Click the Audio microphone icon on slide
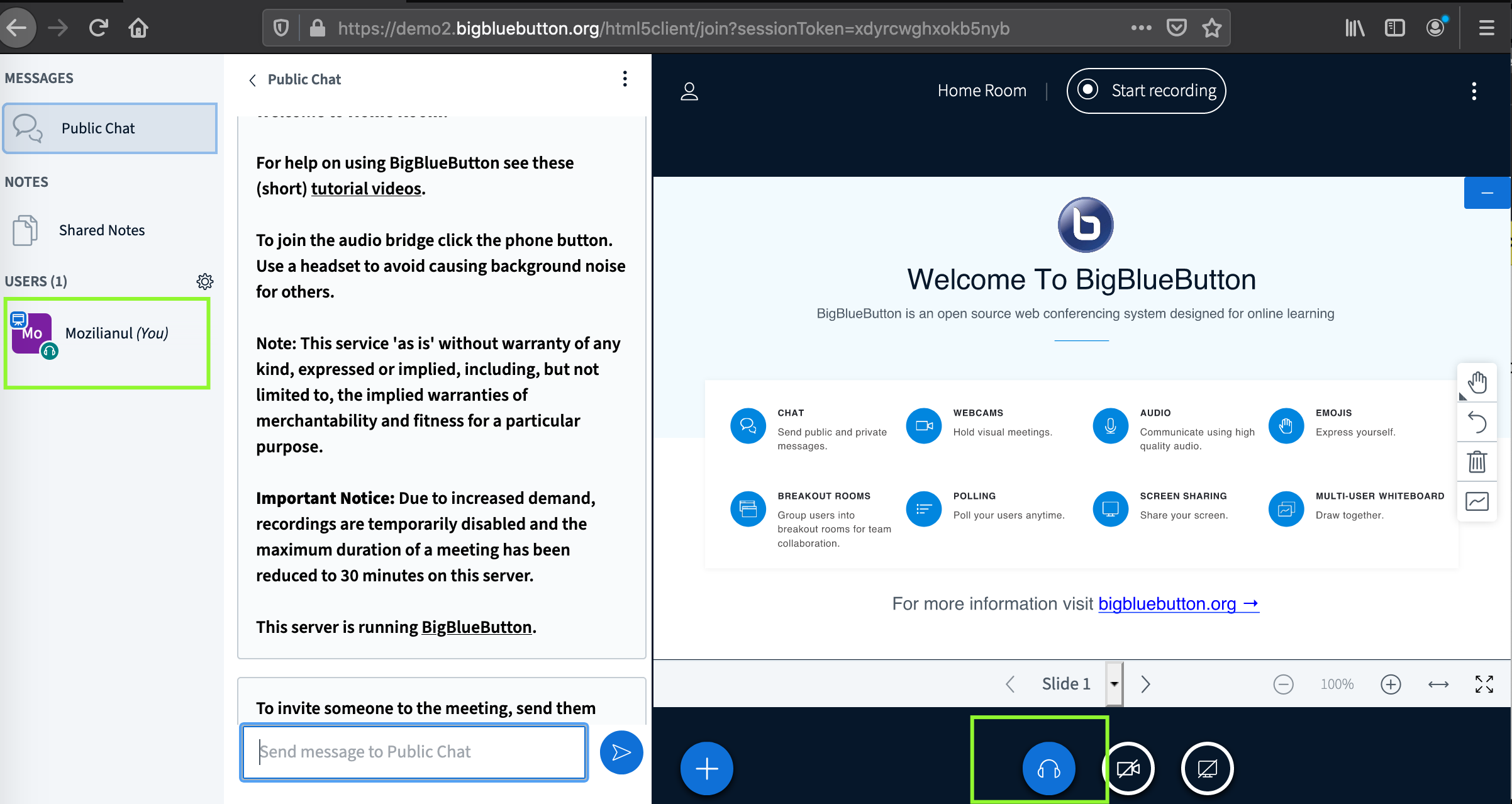The image size is (1512, 804). tap(1111, 426)
